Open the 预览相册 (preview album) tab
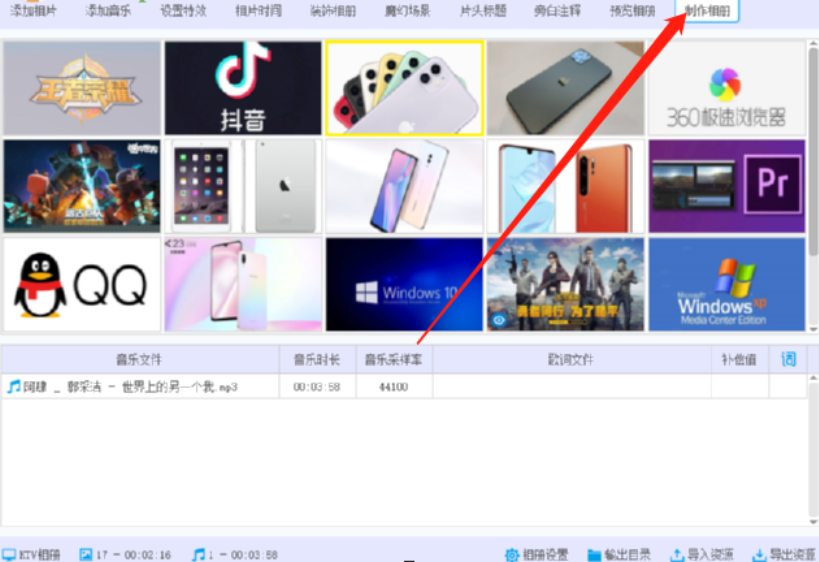This screenshot has height=562, width=819. coord(632,10)
